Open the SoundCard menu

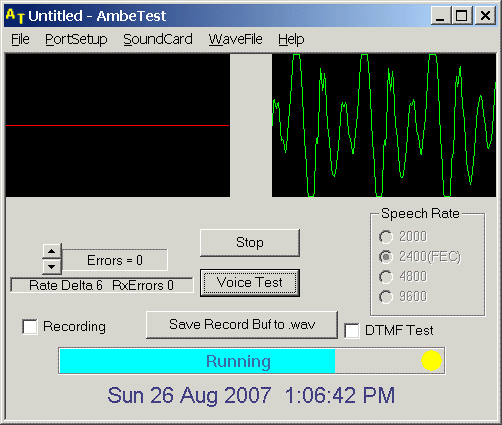pyautogui.click(x=158, y=39)
